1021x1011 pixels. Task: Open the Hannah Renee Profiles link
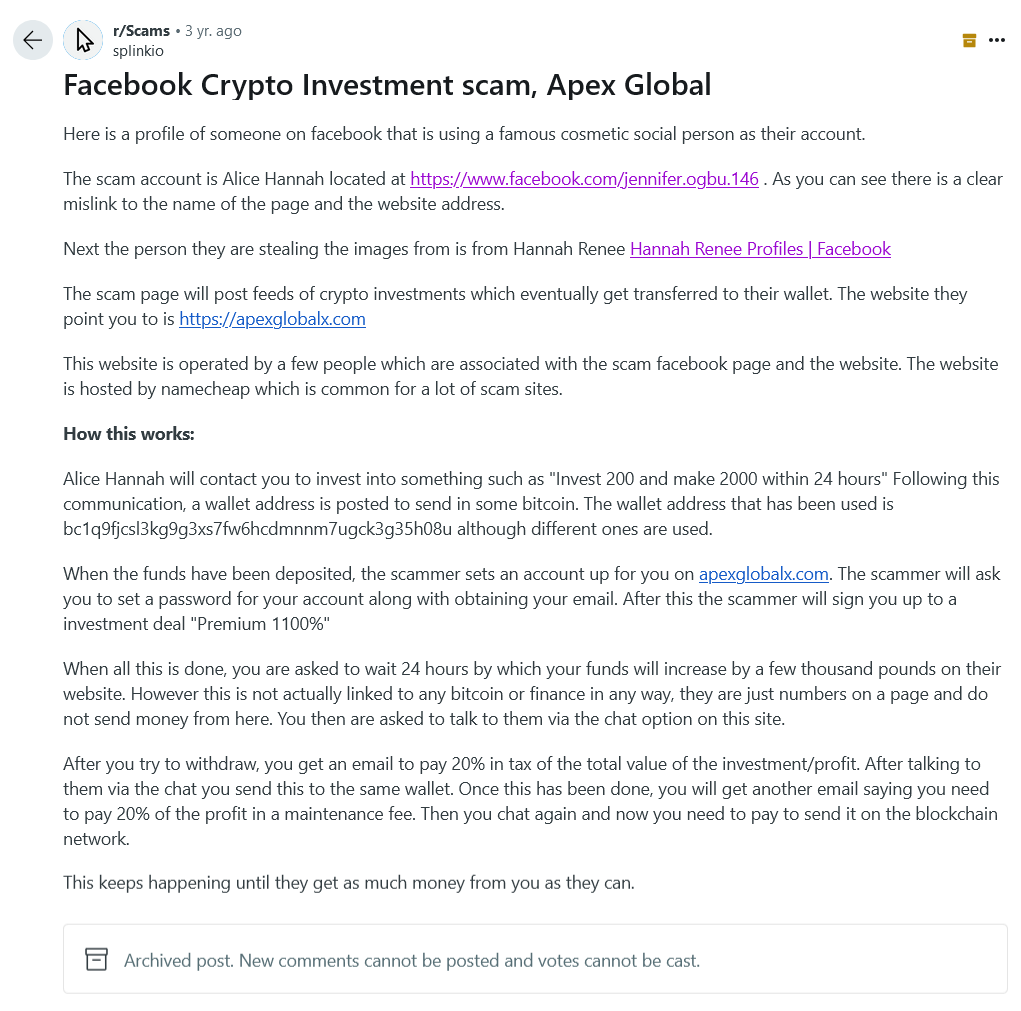(x=759, y=248)
